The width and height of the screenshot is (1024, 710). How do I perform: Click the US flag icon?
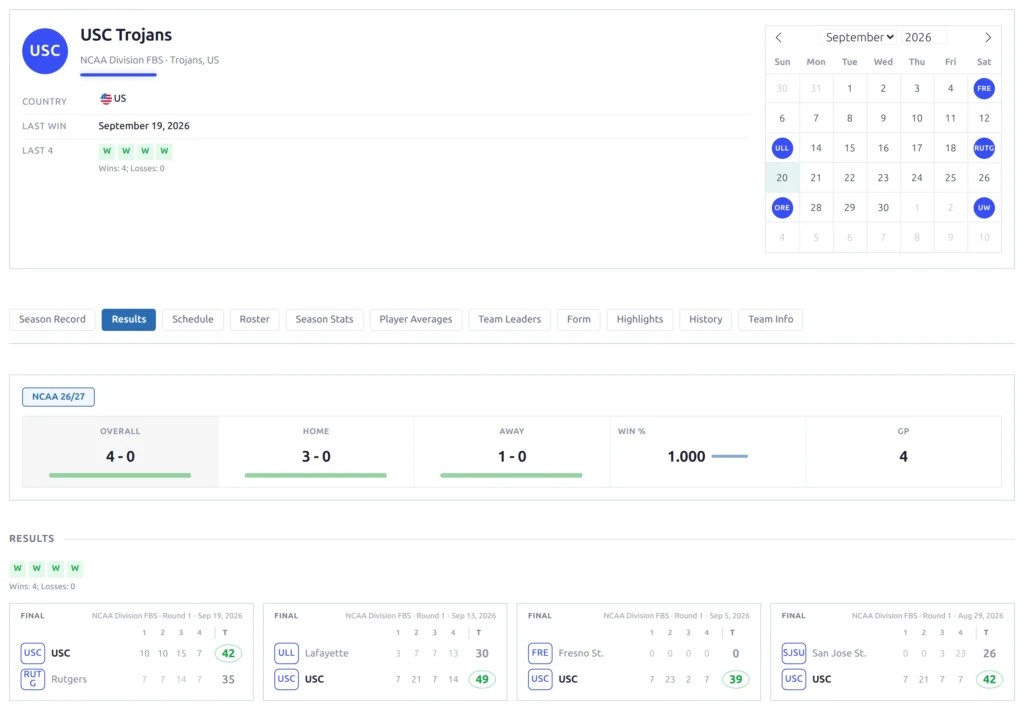[106, 99]
